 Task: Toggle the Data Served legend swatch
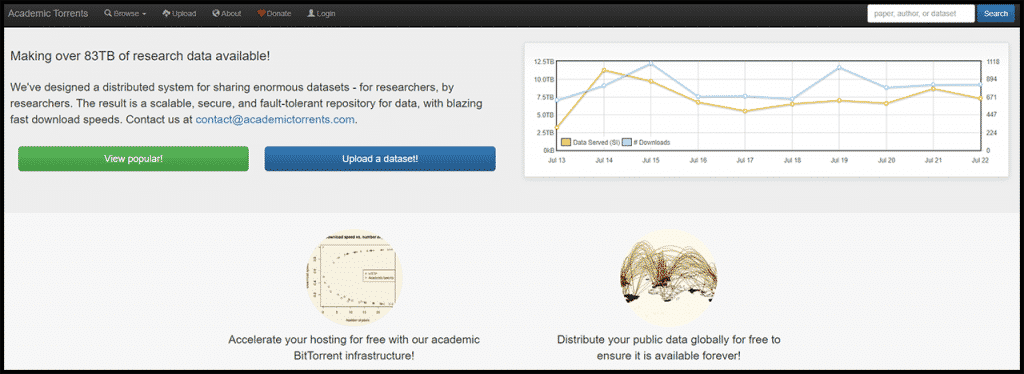coord(566,142)
